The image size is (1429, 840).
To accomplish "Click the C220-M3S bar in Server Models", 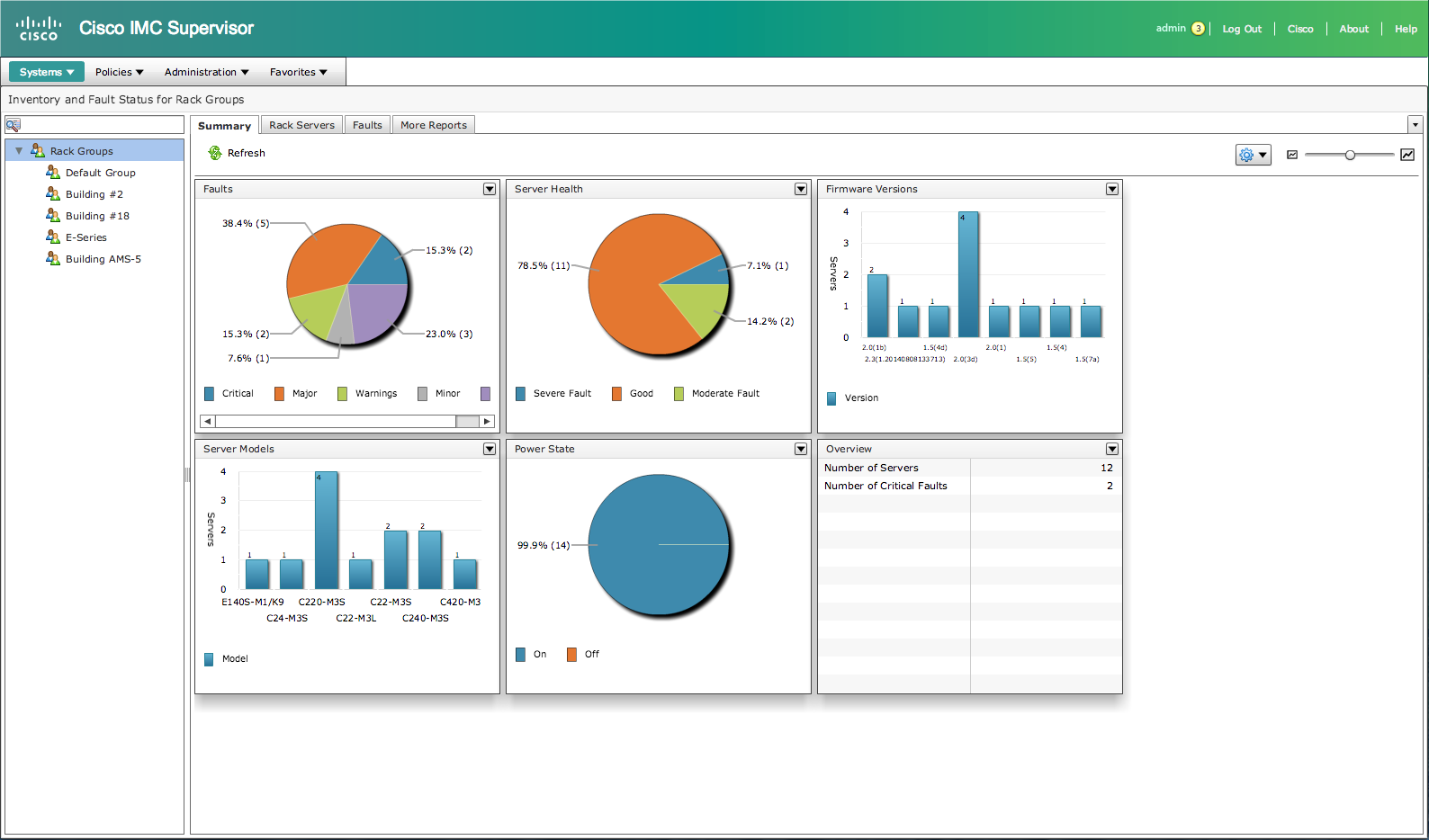I will pos(327,531).
